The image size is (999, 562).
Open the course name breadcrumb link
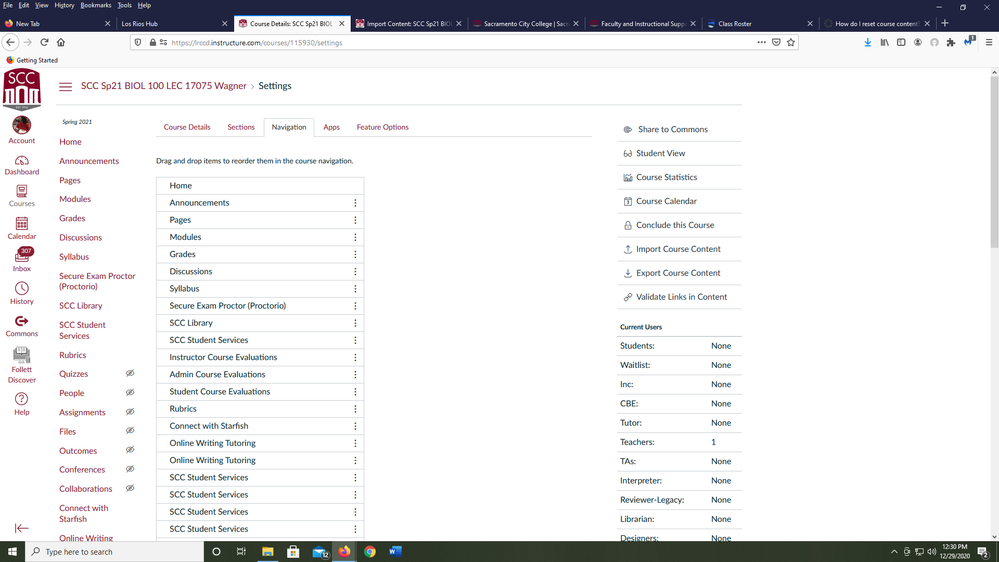164,86
